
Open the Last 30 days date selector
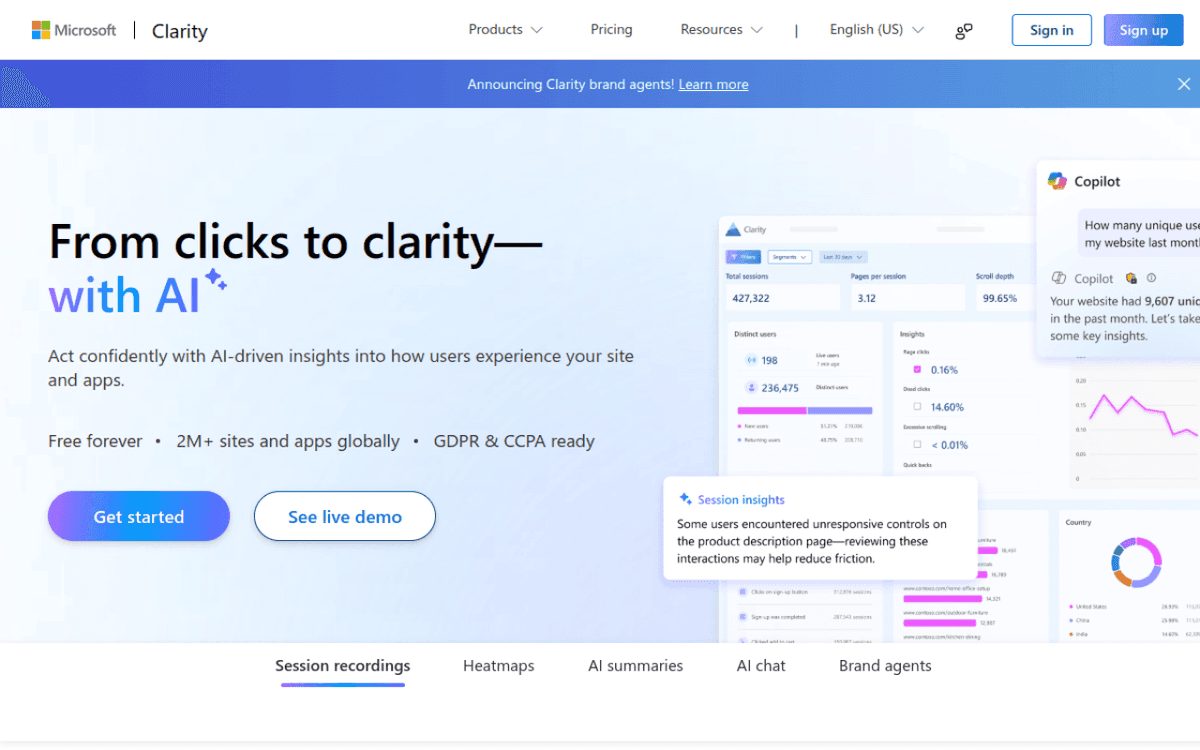pyautogui.click(x=843, y=257)
